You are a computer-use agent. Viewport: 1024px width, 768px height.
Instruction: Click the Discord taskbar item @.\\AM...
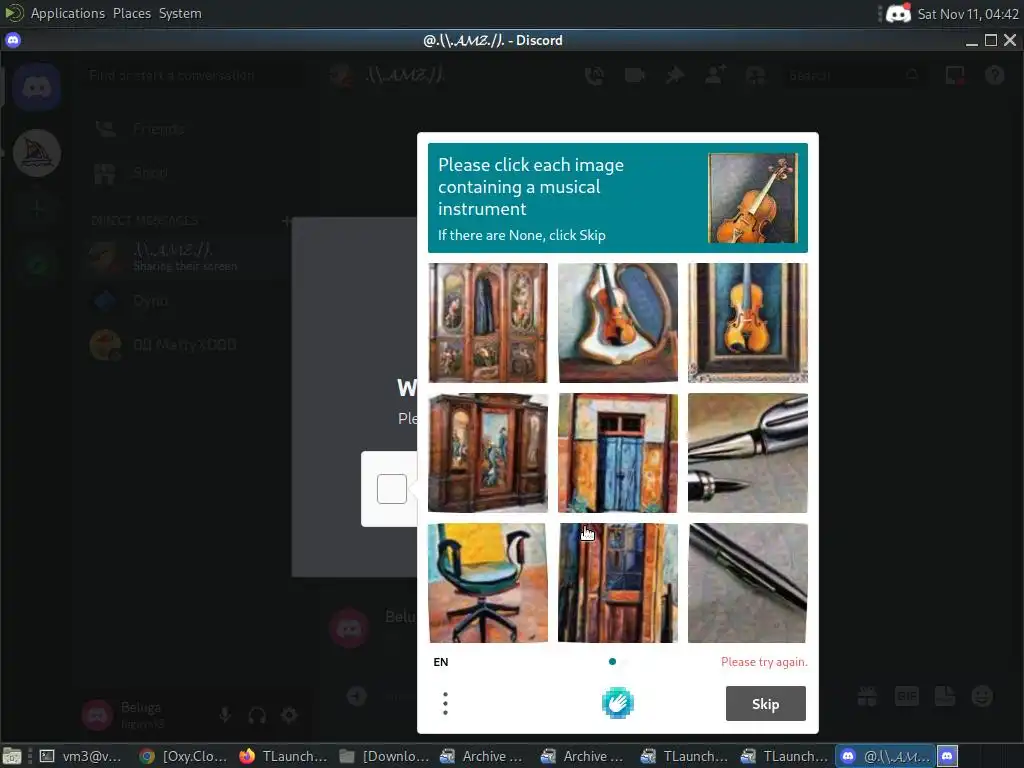pyautogui.click(x=885, y=756)
